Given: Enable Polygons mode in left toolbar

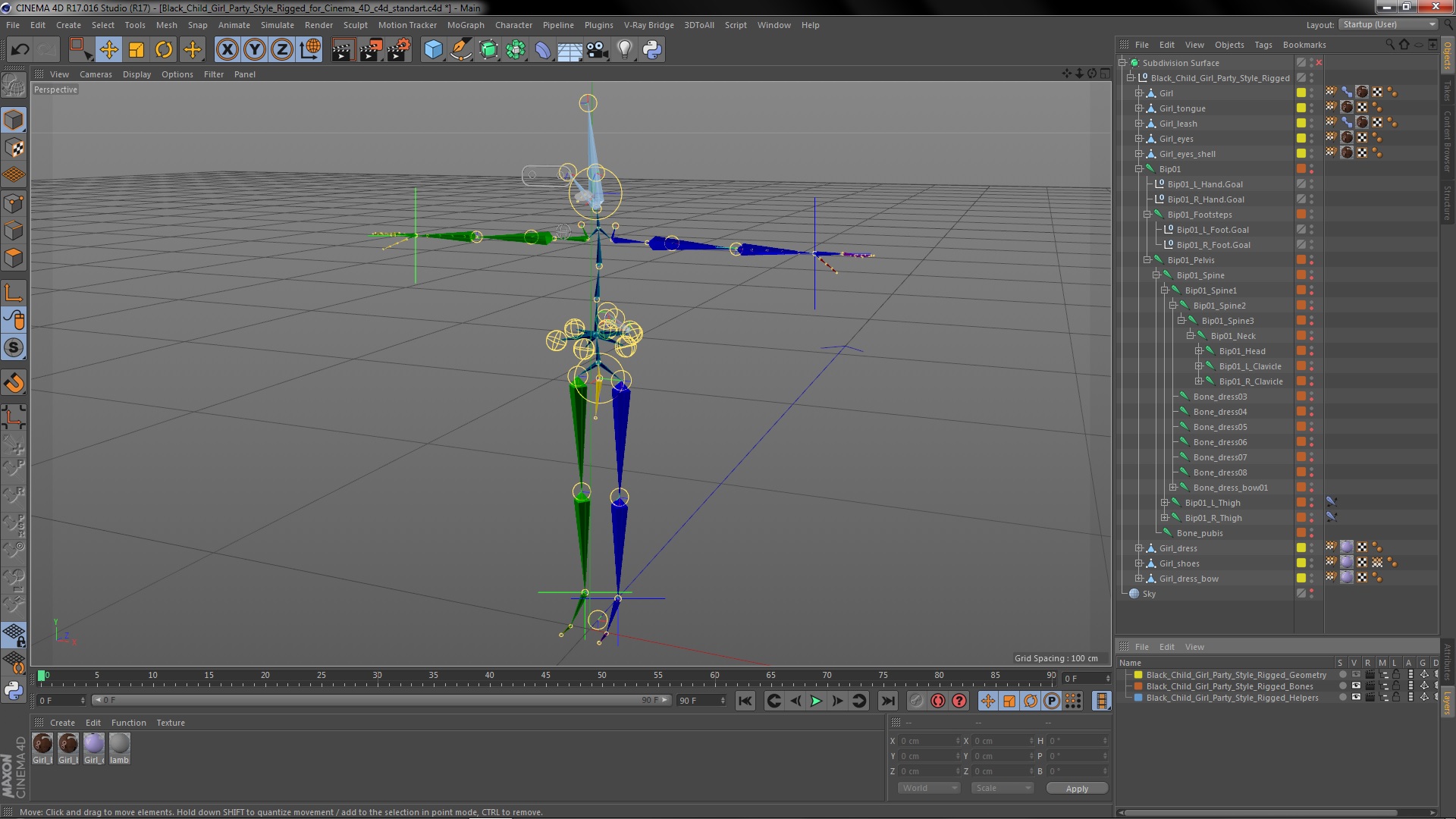Looking at the screenshot, I should click(14, 259).
